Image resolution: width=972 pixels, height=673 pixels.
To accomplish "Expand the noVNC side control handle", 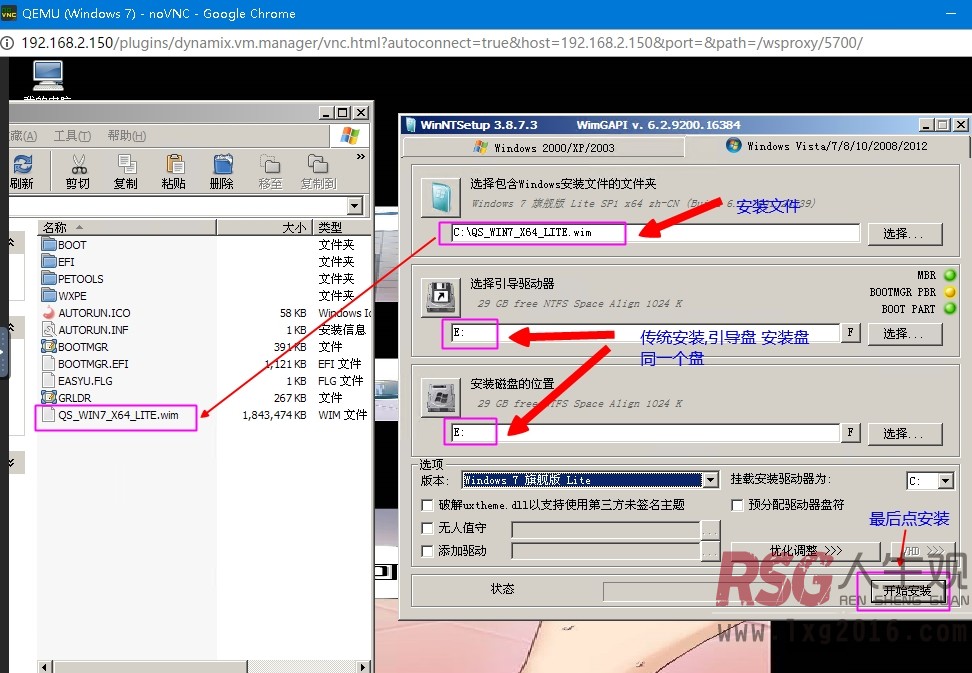I will click(x=4, y=351).
